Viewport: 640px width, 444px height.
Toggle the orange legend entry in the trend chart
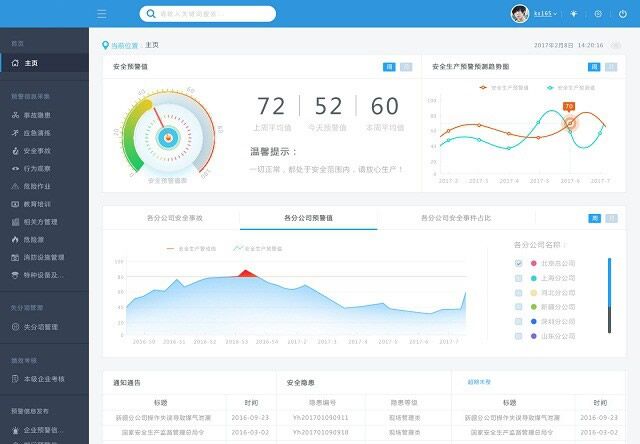(x=504, y=88)
